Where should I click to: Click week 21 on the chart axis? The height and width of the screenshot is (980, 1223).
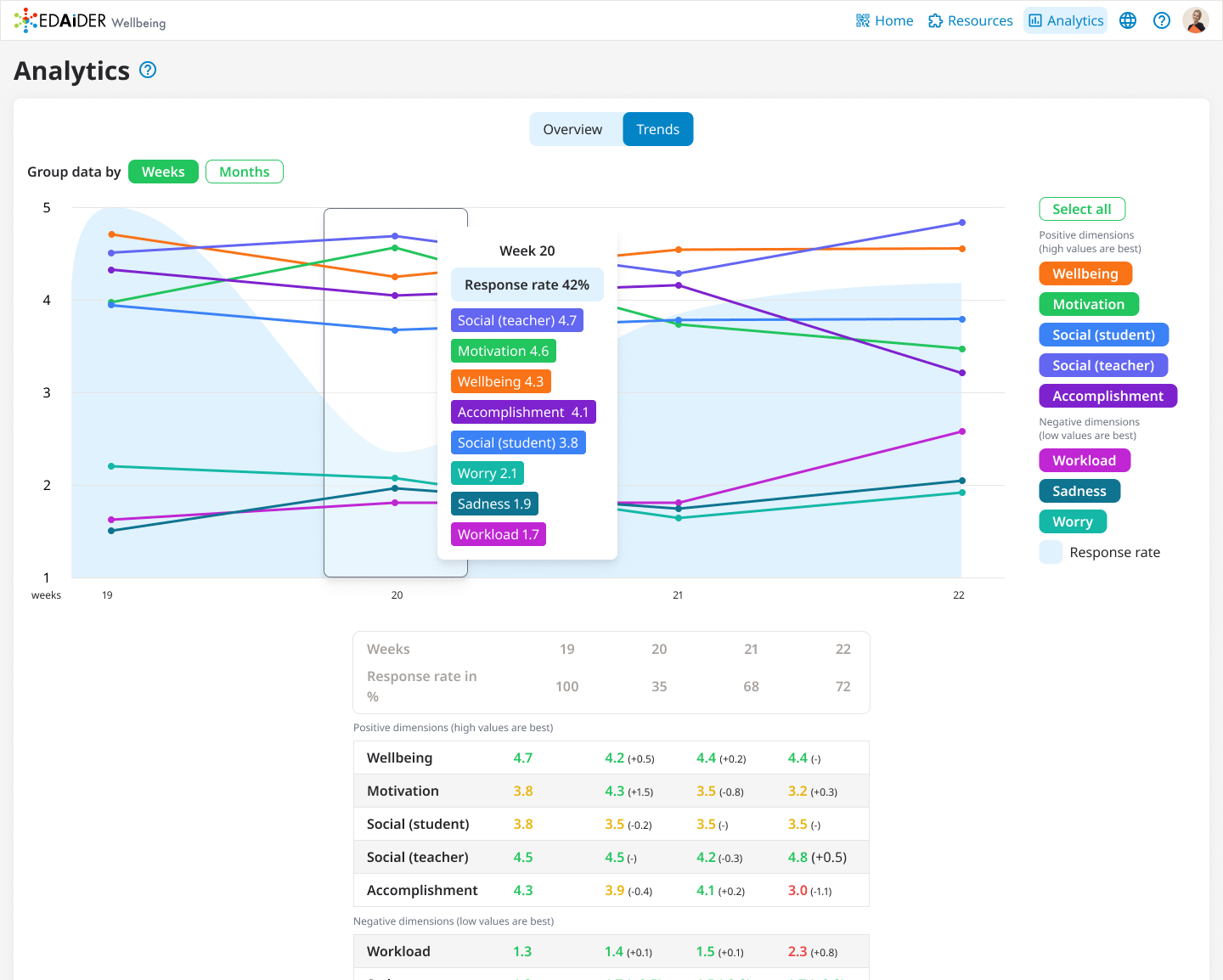tap(678, 595)
